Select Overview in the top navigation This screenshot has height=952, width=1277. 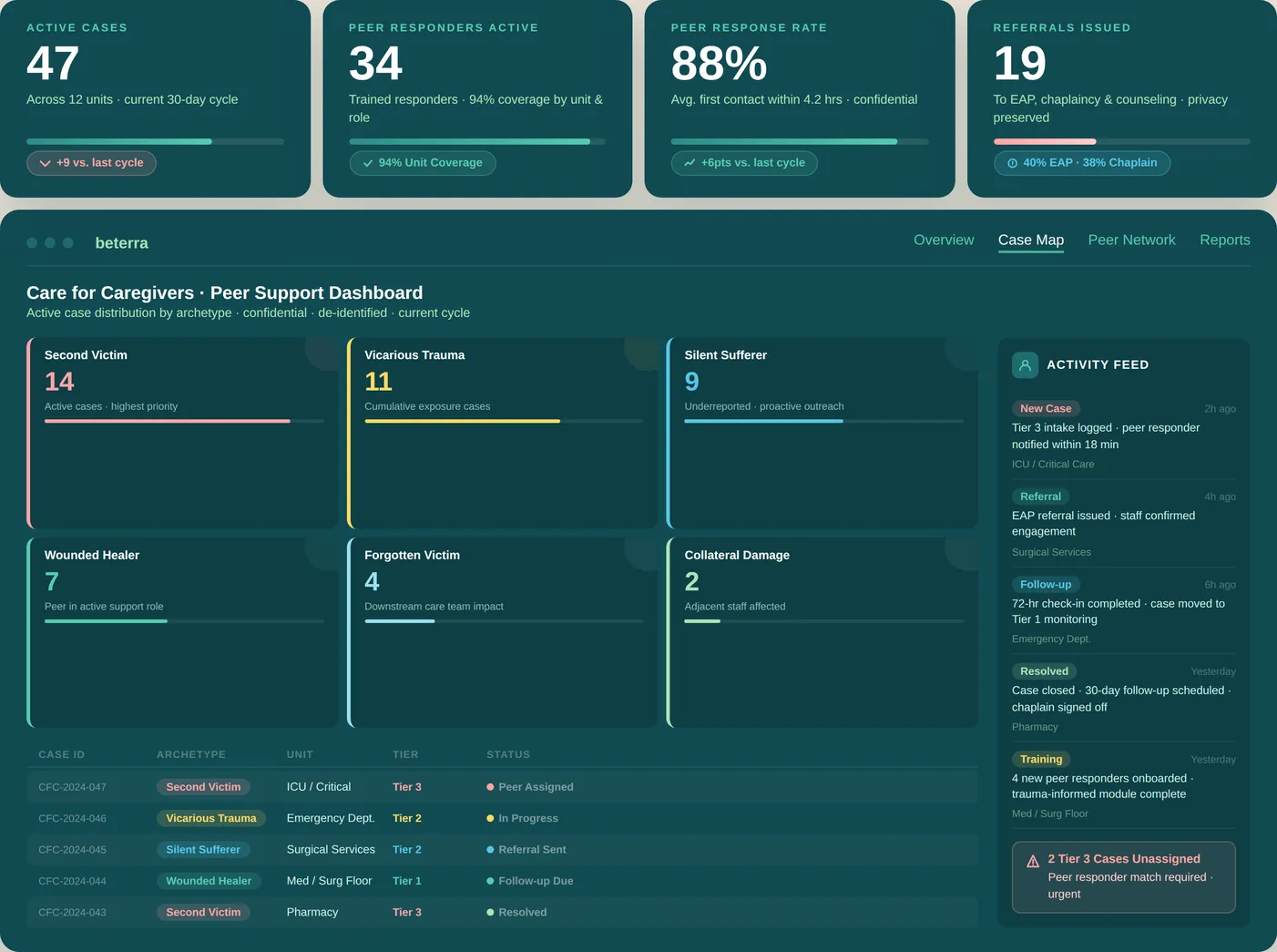click(x=944, y=240)
